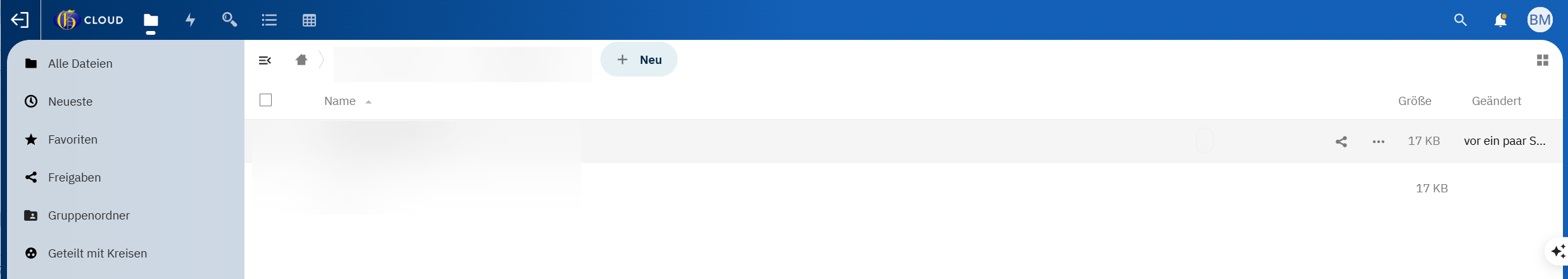Click the share icon on the file row
The width and height of the screenshot is (1568, 279).
click(1341, 141)
